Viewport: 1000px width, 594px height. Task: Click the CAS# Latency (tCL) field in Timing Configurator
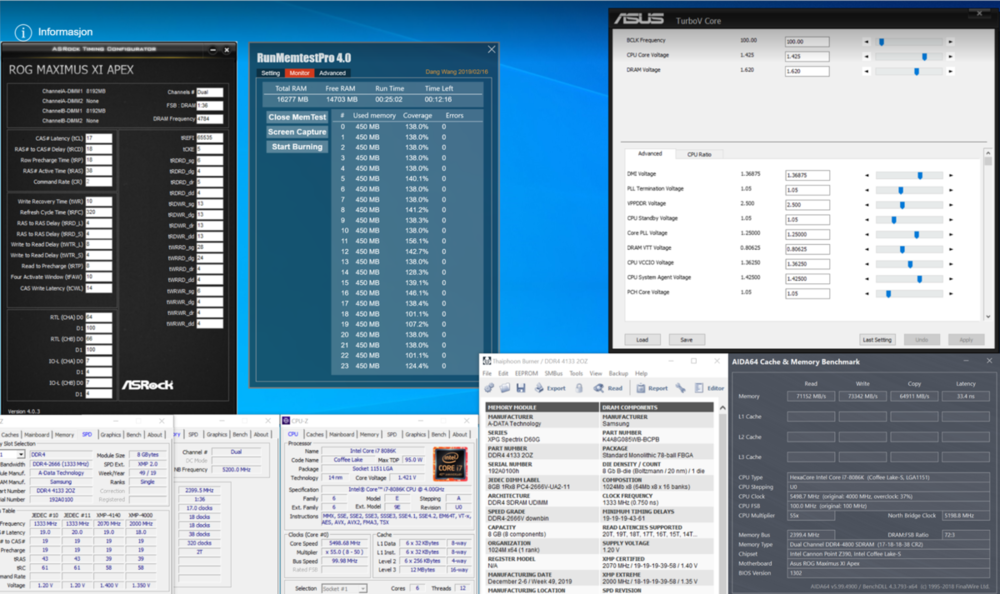click(98, 138)
